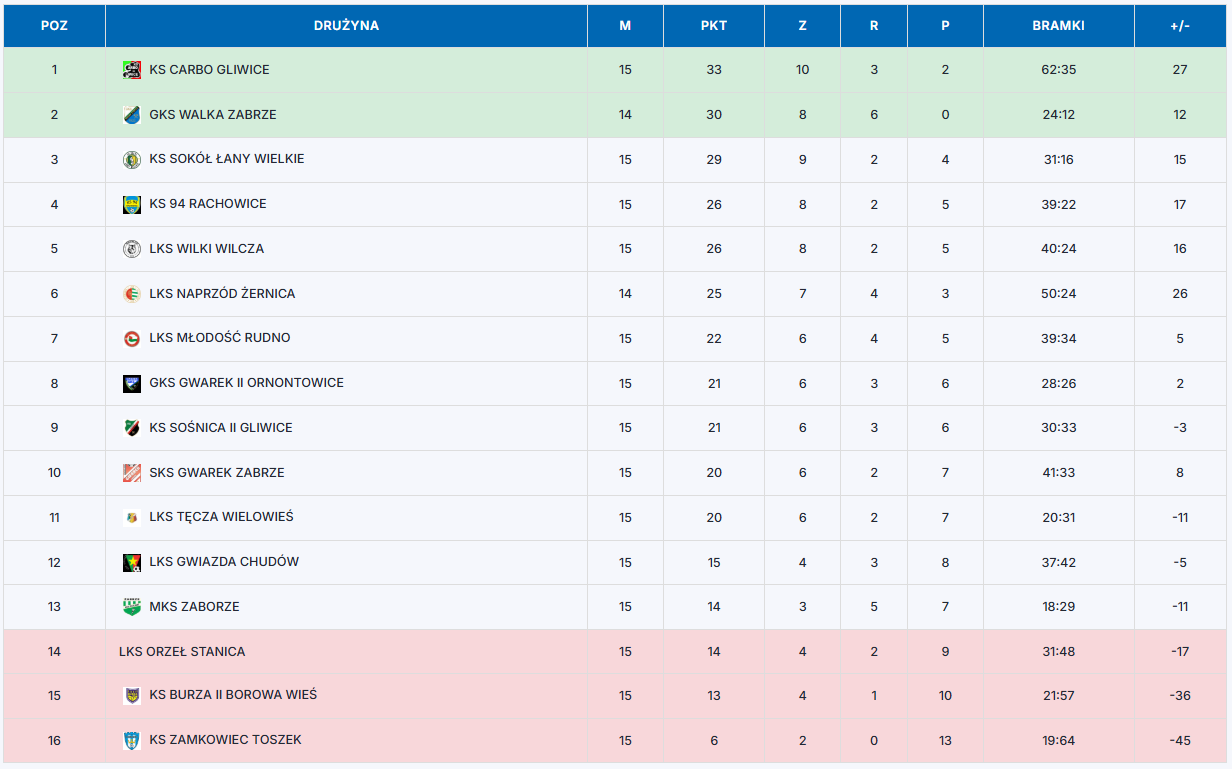Screen dimensions: 1232x769
Task: Click the LKS Naprzód Żernica team logo
Action: (131, 294)
